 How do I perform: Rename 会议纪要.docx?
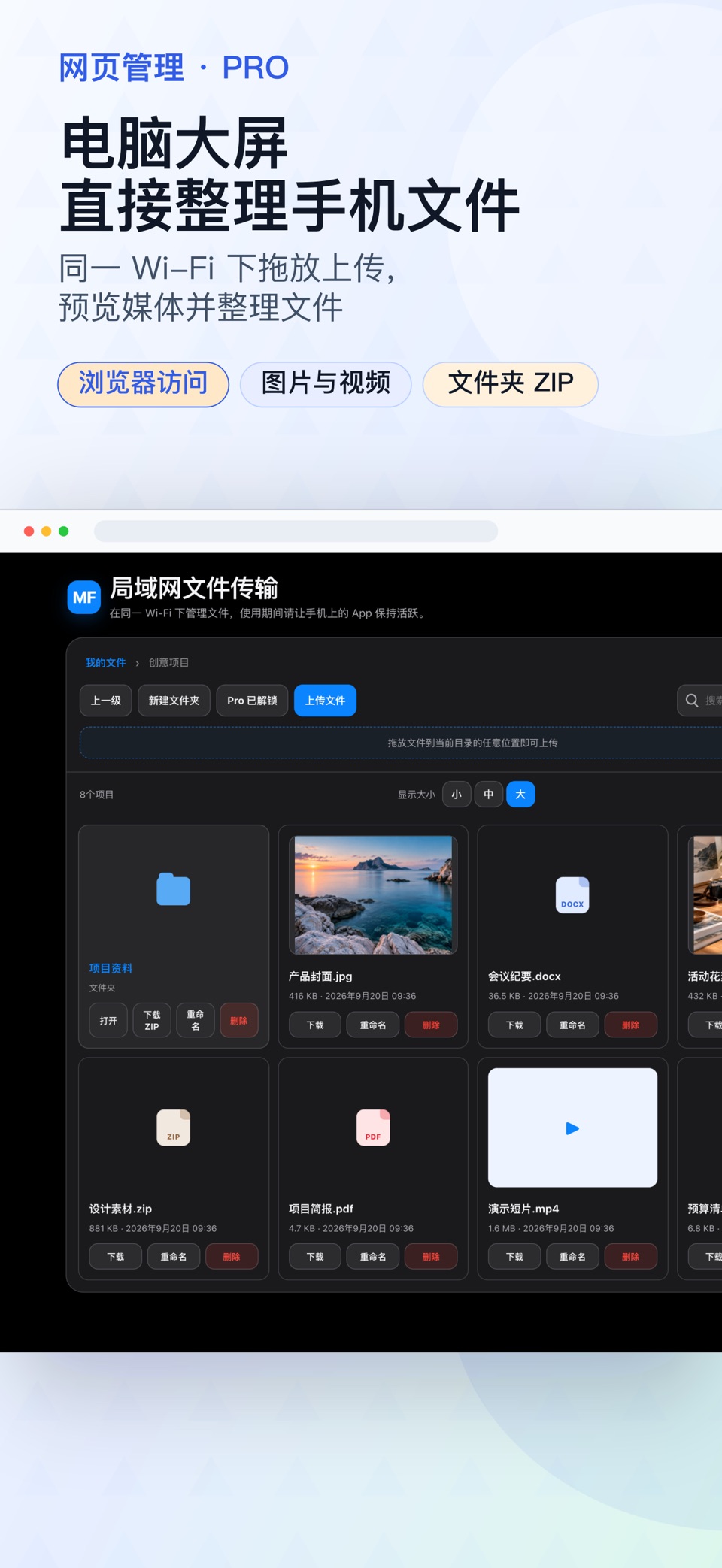[572, 1025]
